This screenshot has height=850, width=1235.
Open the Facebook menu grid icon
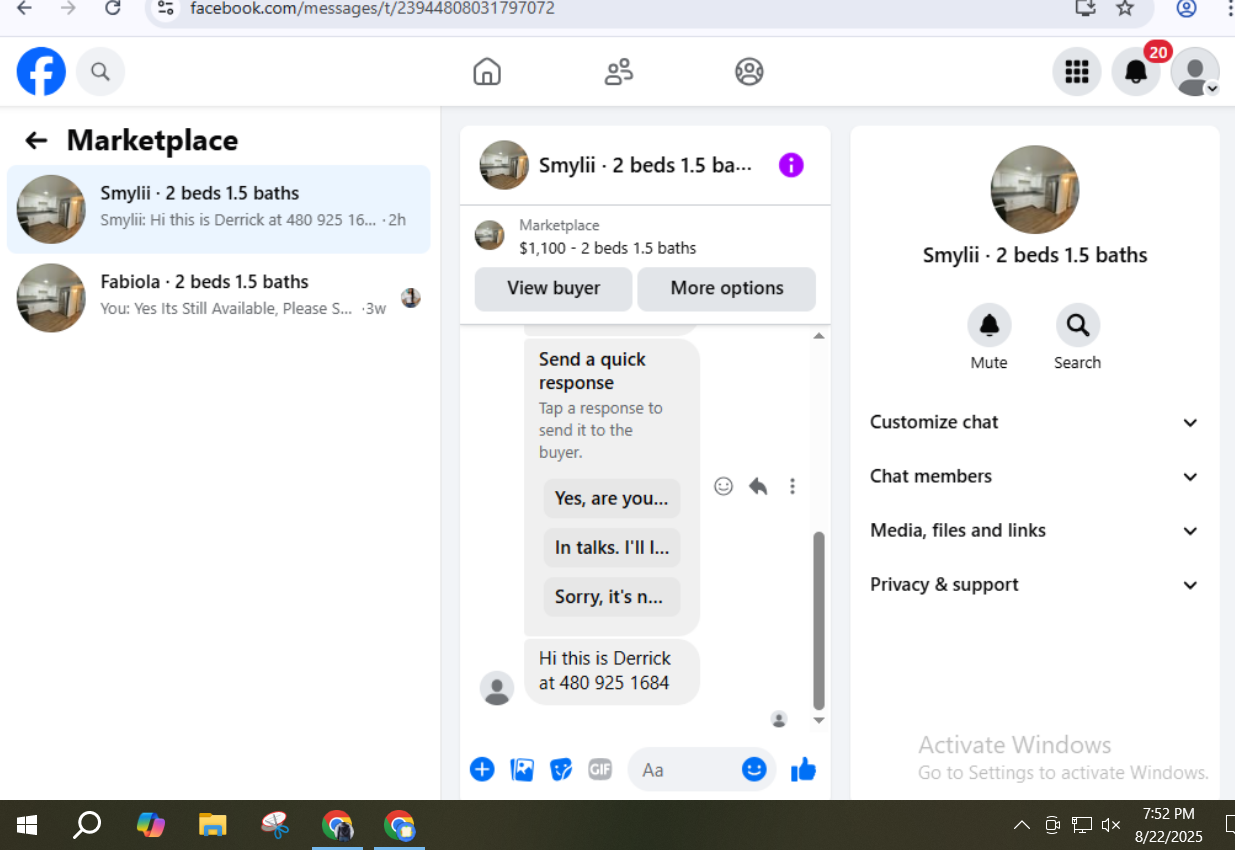pos(1077,72)
